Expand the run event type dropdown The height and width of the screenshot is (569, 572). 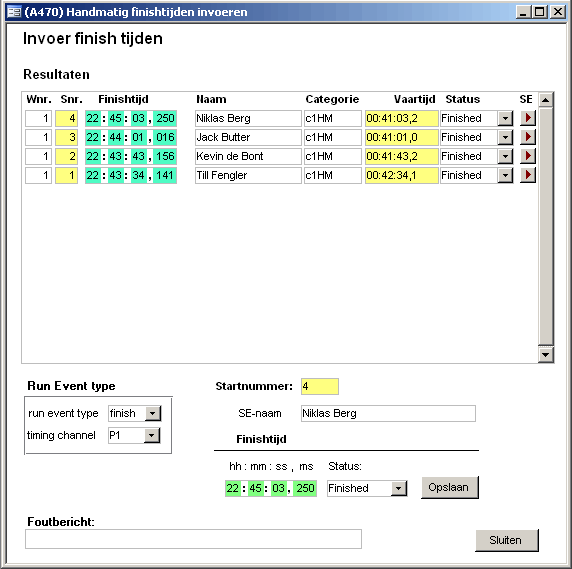[153, 414]
